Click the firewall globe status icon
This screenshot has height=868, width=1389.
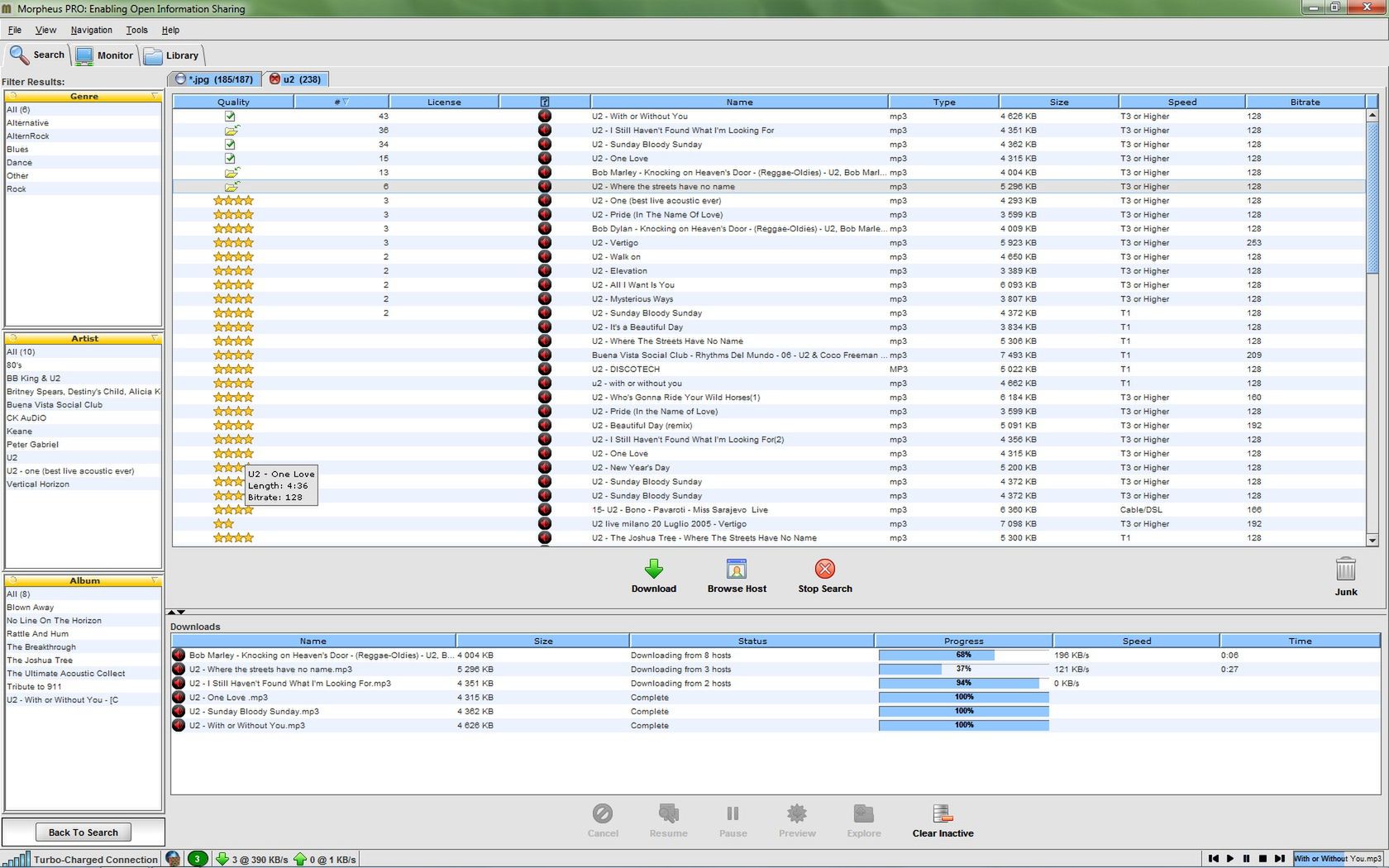pos(173,859)
